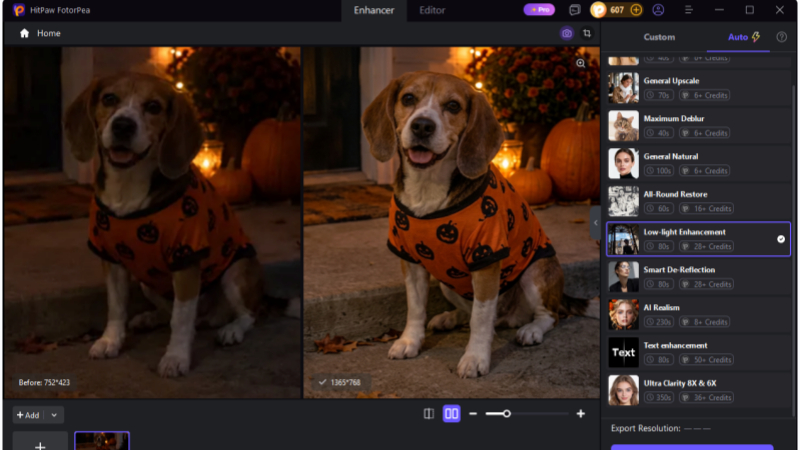This screenshot has height=450, width=800.
Task: Click the 607 credits coin icon
Action: click(598, 10)
